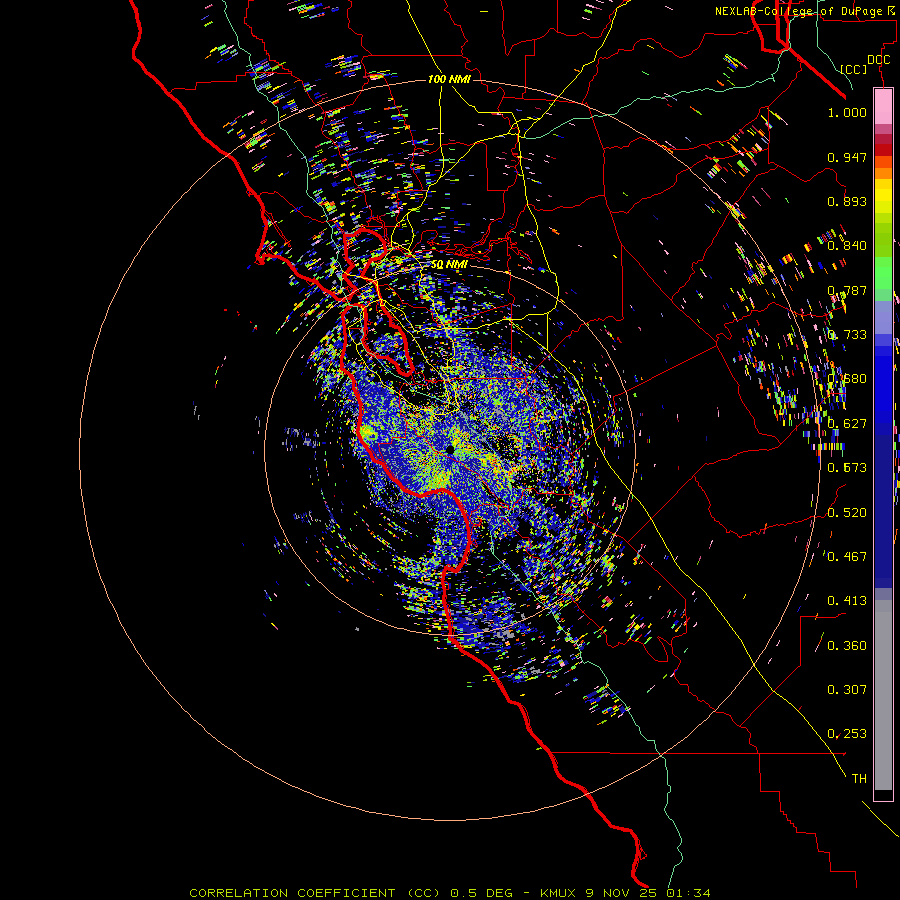Pick the gray swatch near 0.307
Image resolution: width=900 pixels, height=900 pixels.
pos(883,695)
